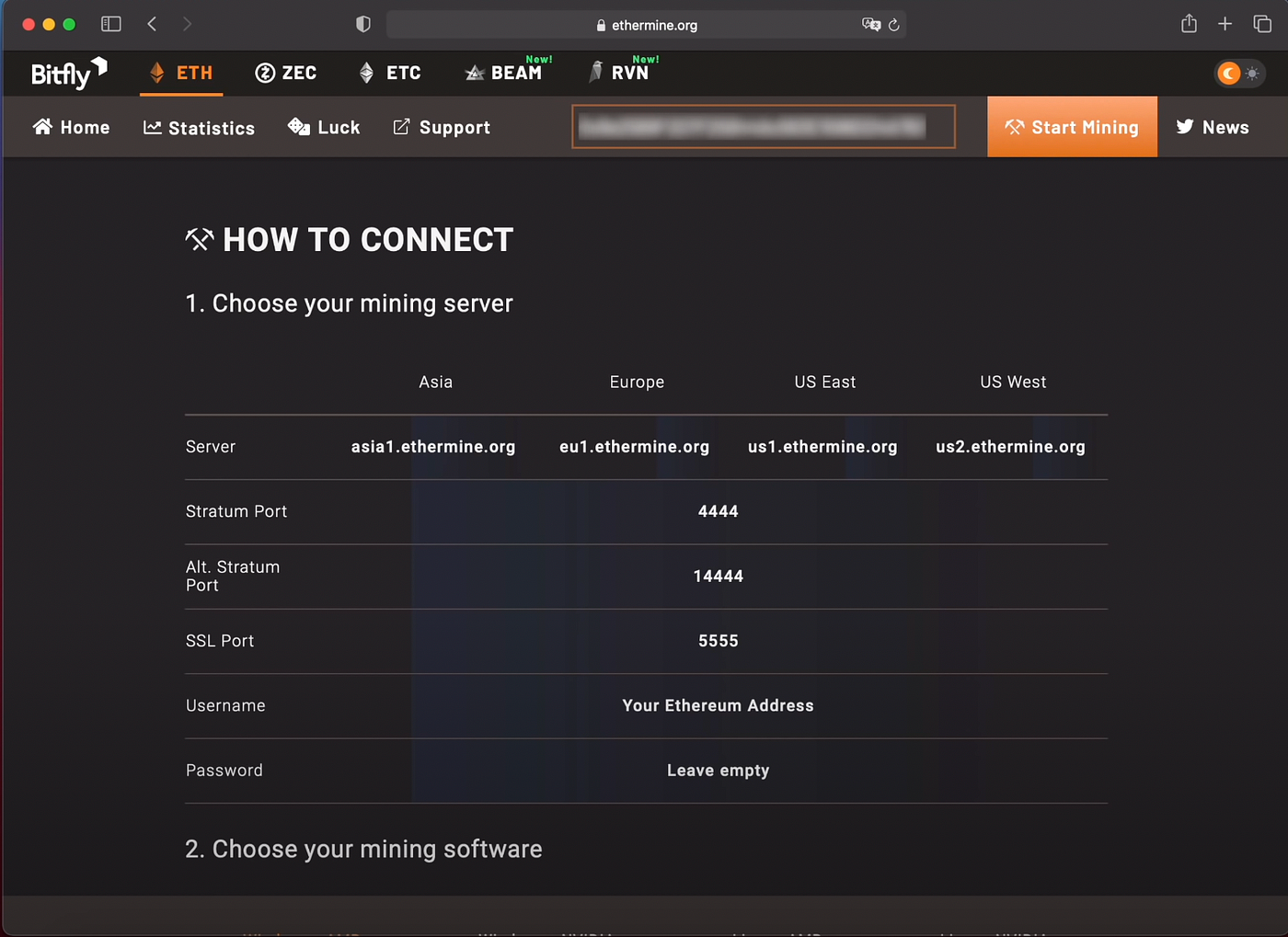Click the pickaxe icon on Start Mining
The image size is (1288, 937).
pos(1014,127)
